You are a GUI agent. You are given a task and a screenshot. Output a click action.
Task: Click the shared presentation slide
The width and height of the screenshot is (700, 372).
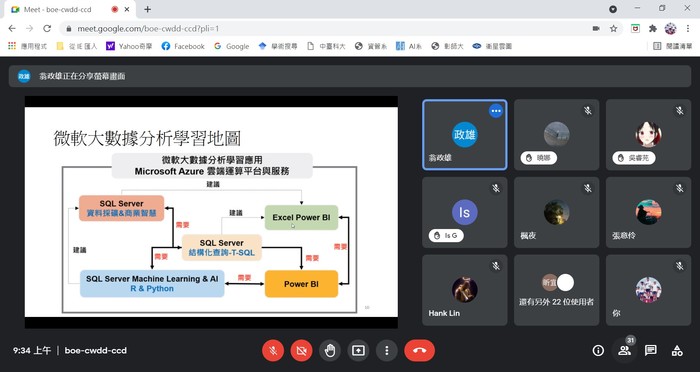coord(211,212)
